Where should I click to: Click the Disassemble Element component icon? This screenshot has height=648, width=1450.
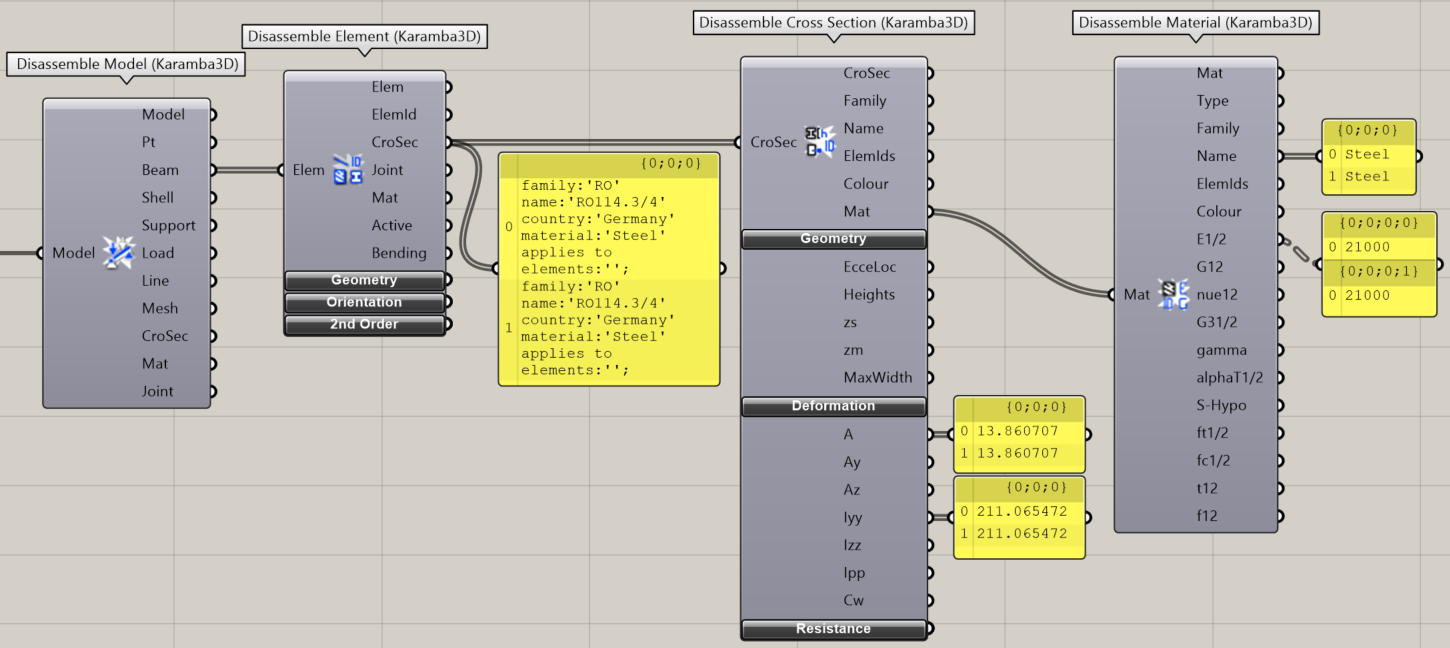point(348,170)
